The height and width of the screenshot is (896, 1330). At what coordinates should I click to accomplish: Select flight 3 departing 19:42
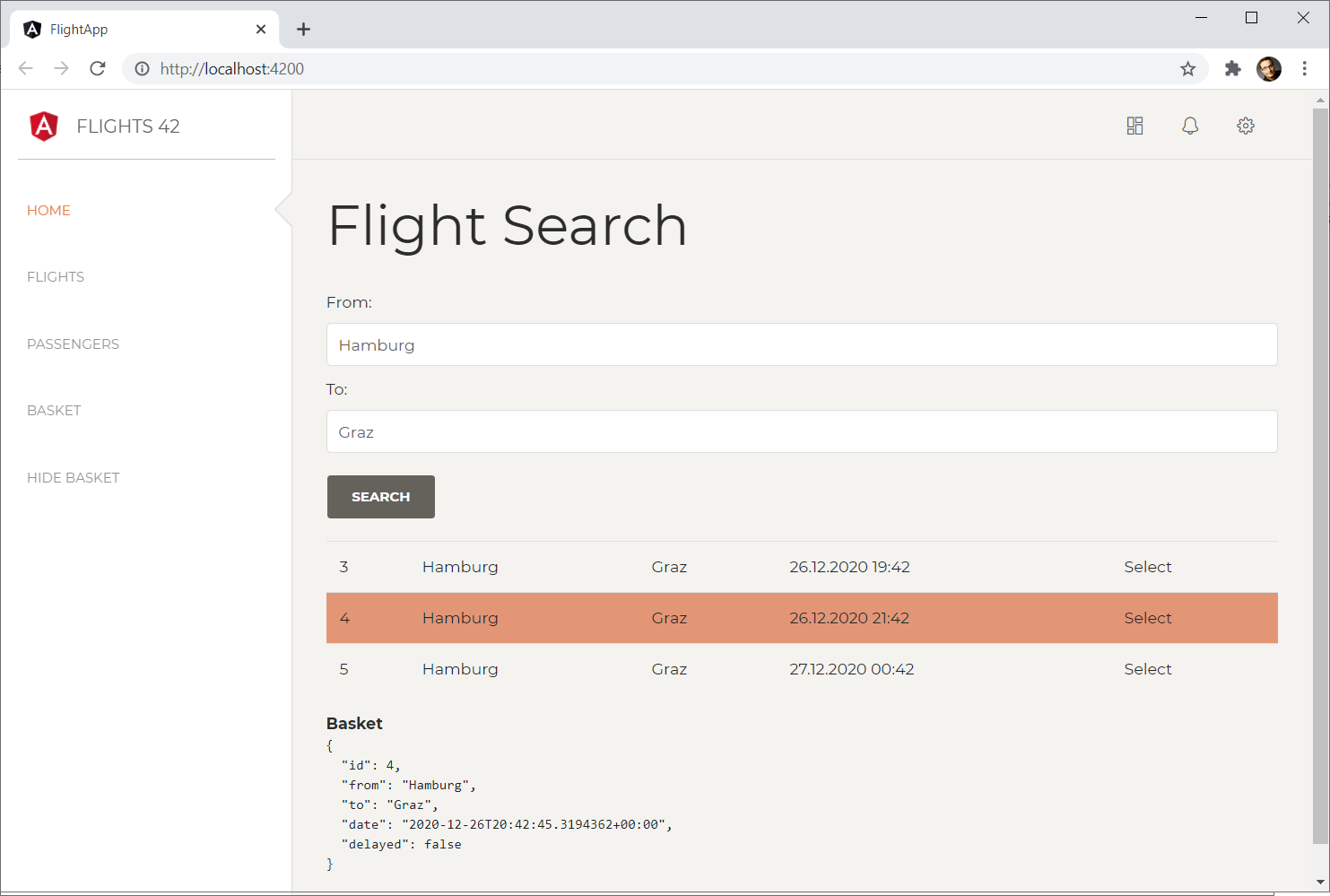(x=1147, y=567)
